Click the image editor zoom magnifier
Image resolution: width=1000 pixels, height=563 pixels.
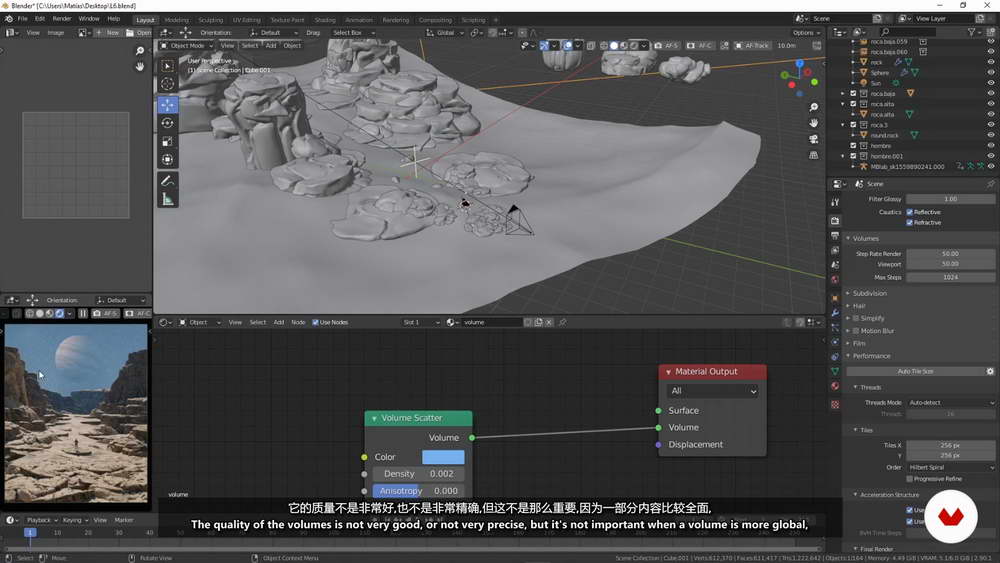(x=140, y=51)
